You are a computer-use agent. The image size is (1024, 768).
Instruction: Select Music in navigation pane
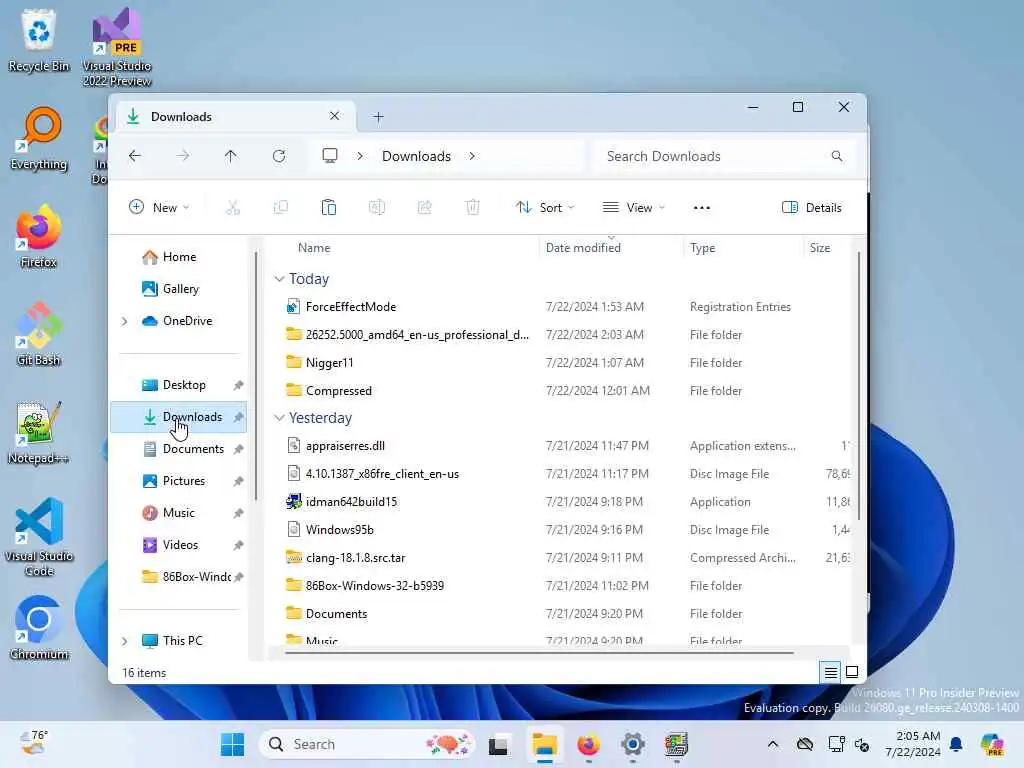click(x=179, y=513)
